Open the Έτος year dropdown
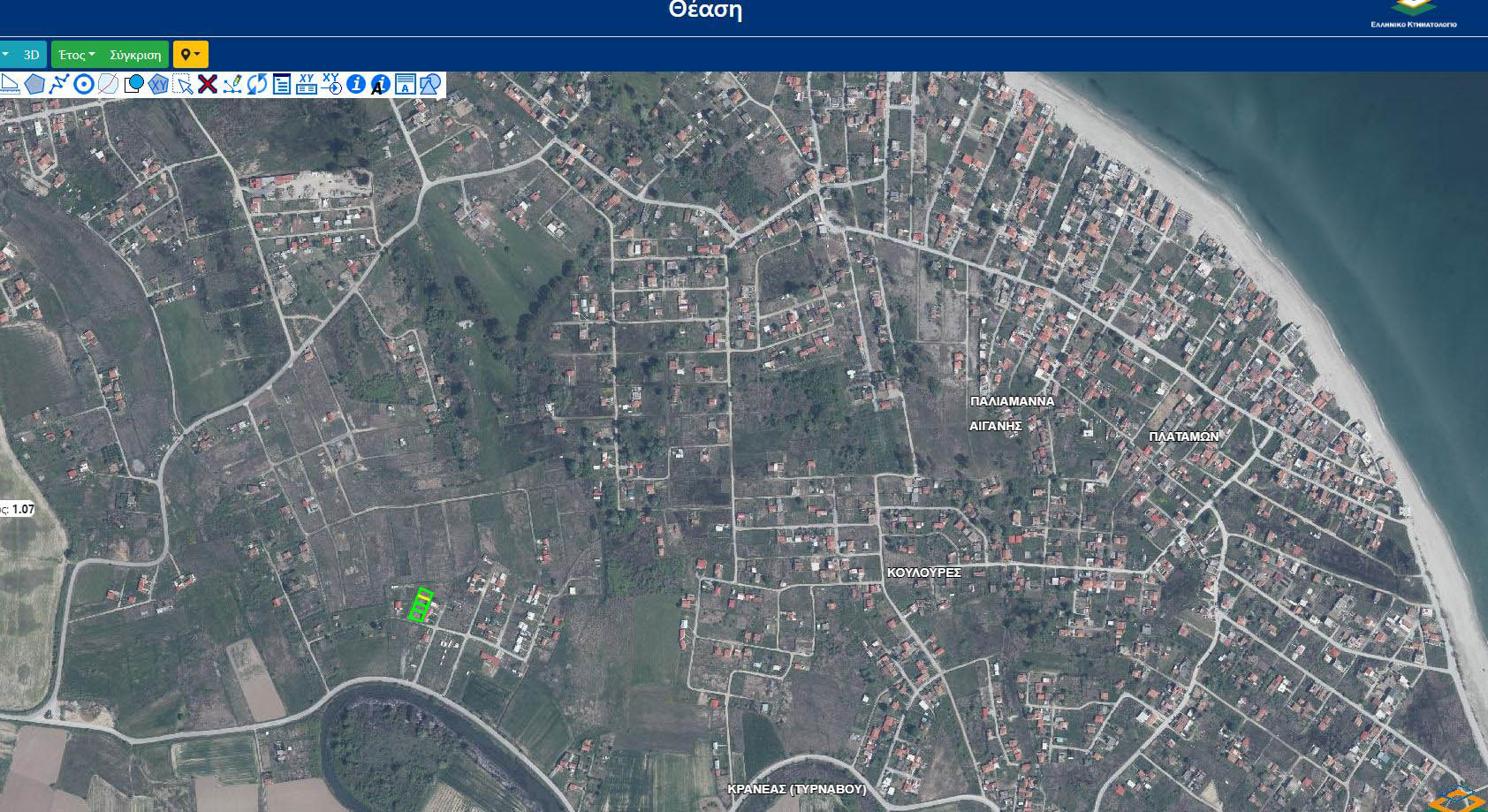1488x812 pixels. click(76, 55)
